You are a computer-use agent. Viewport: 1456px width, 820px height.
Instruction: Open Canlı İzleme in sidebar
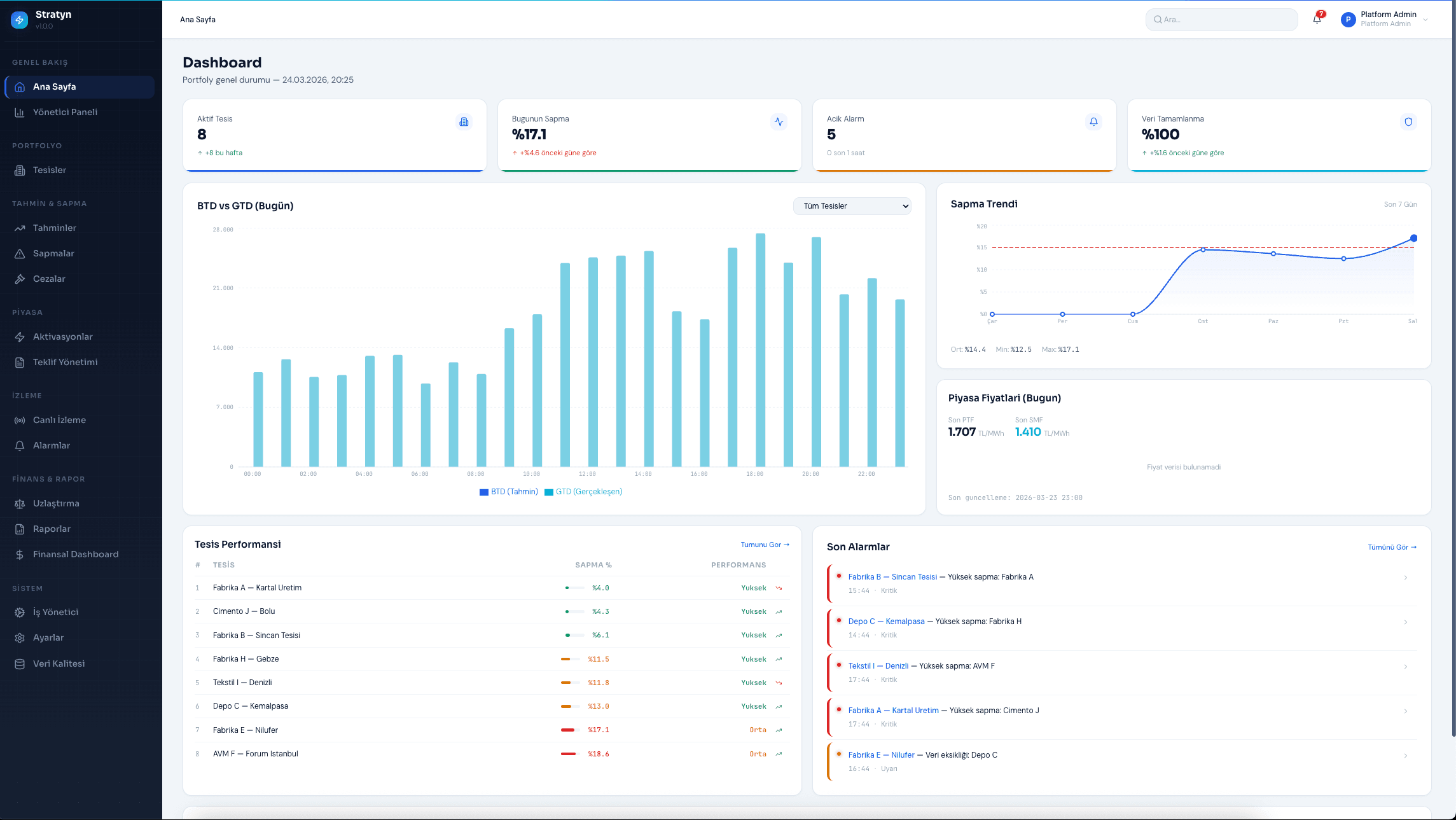pos(59,420)
